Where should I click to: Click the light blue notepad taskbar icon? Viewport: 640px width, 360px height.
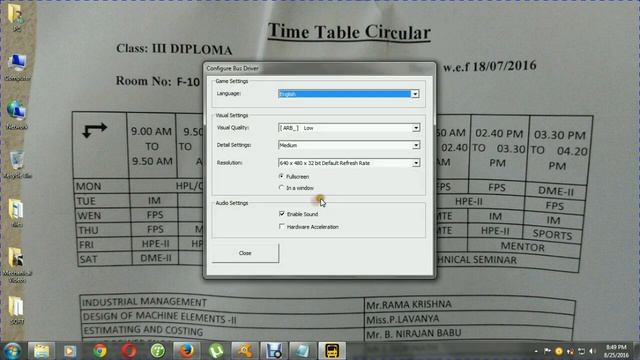pyautogui.click(x=302, y=351)
